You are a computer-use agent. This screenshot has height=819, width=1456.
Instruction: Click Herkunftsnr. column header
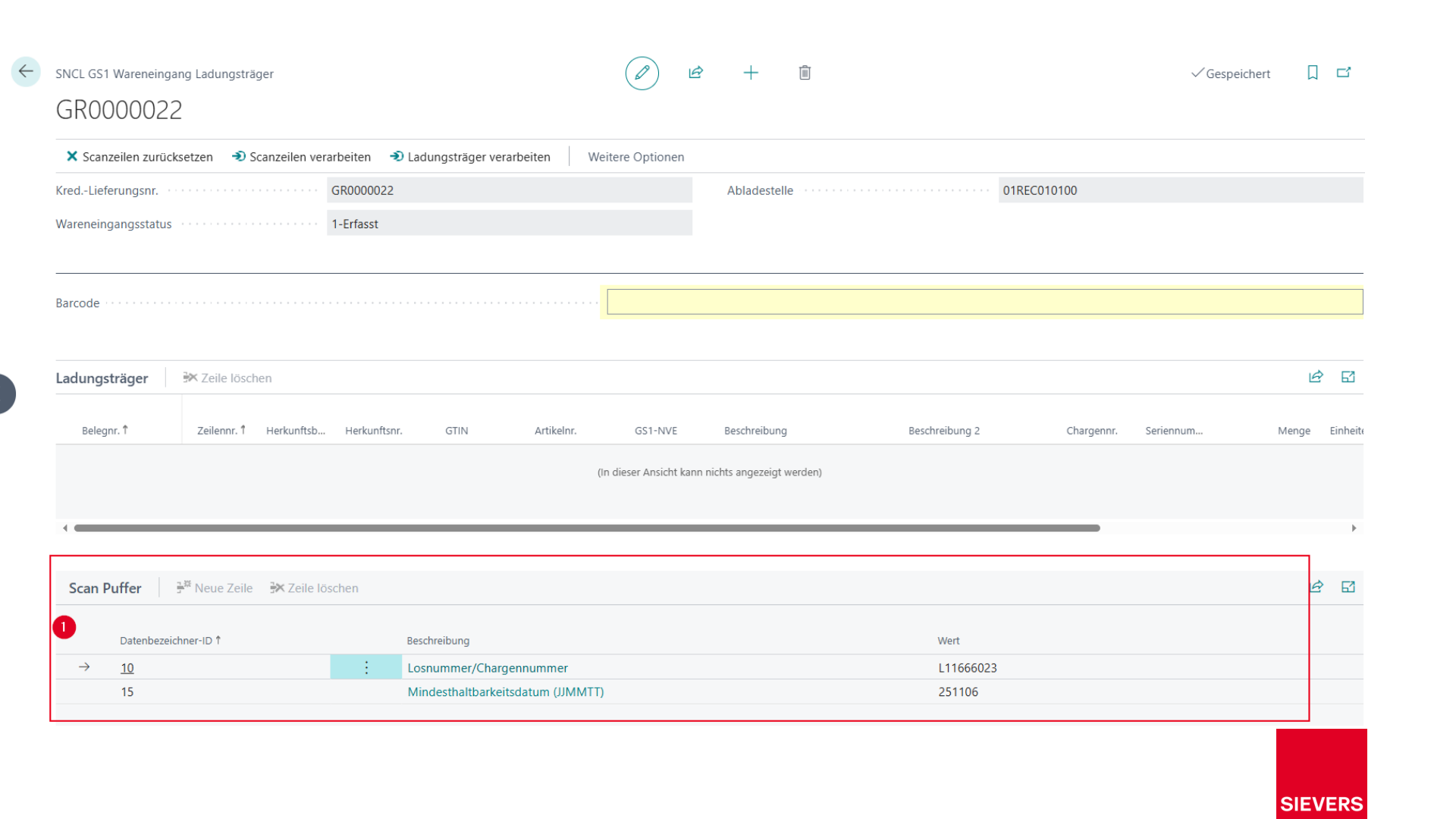coord(374,431)
